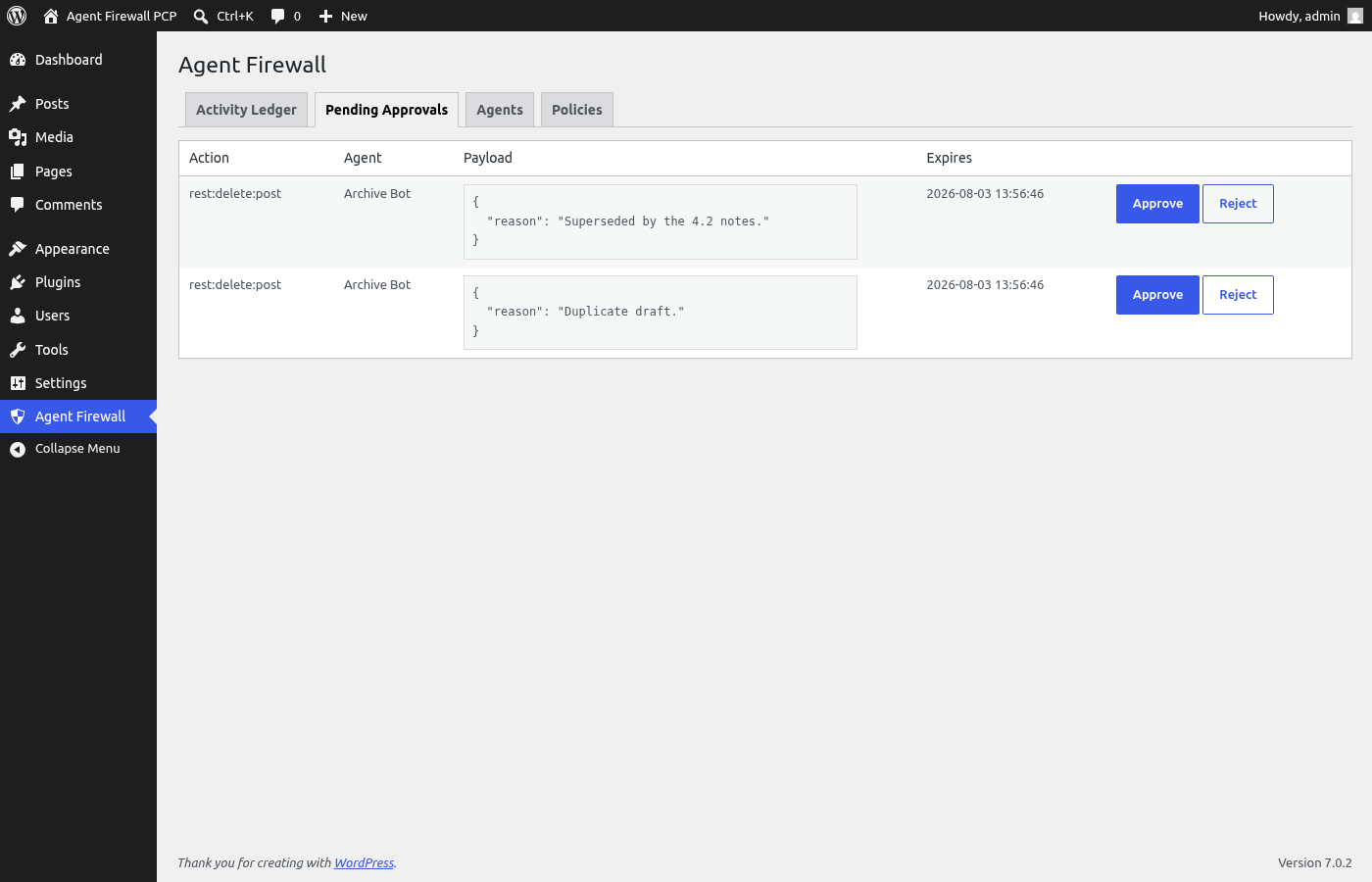Click the admin avatar icon
The width and height of the screenshot is (1372, 882).
tap(1355, 16)
